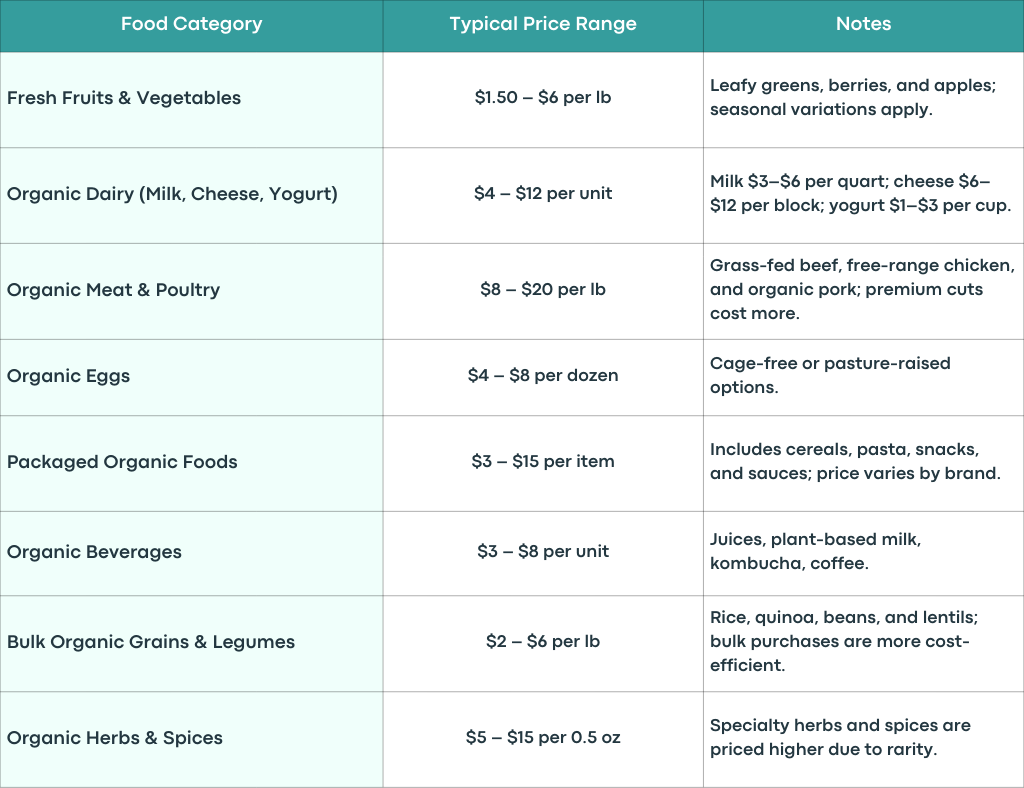This screenshot has width=1024, height=788.
Task: Select the grass-fed beef notes cell
Action: click(x=863, y=292)
